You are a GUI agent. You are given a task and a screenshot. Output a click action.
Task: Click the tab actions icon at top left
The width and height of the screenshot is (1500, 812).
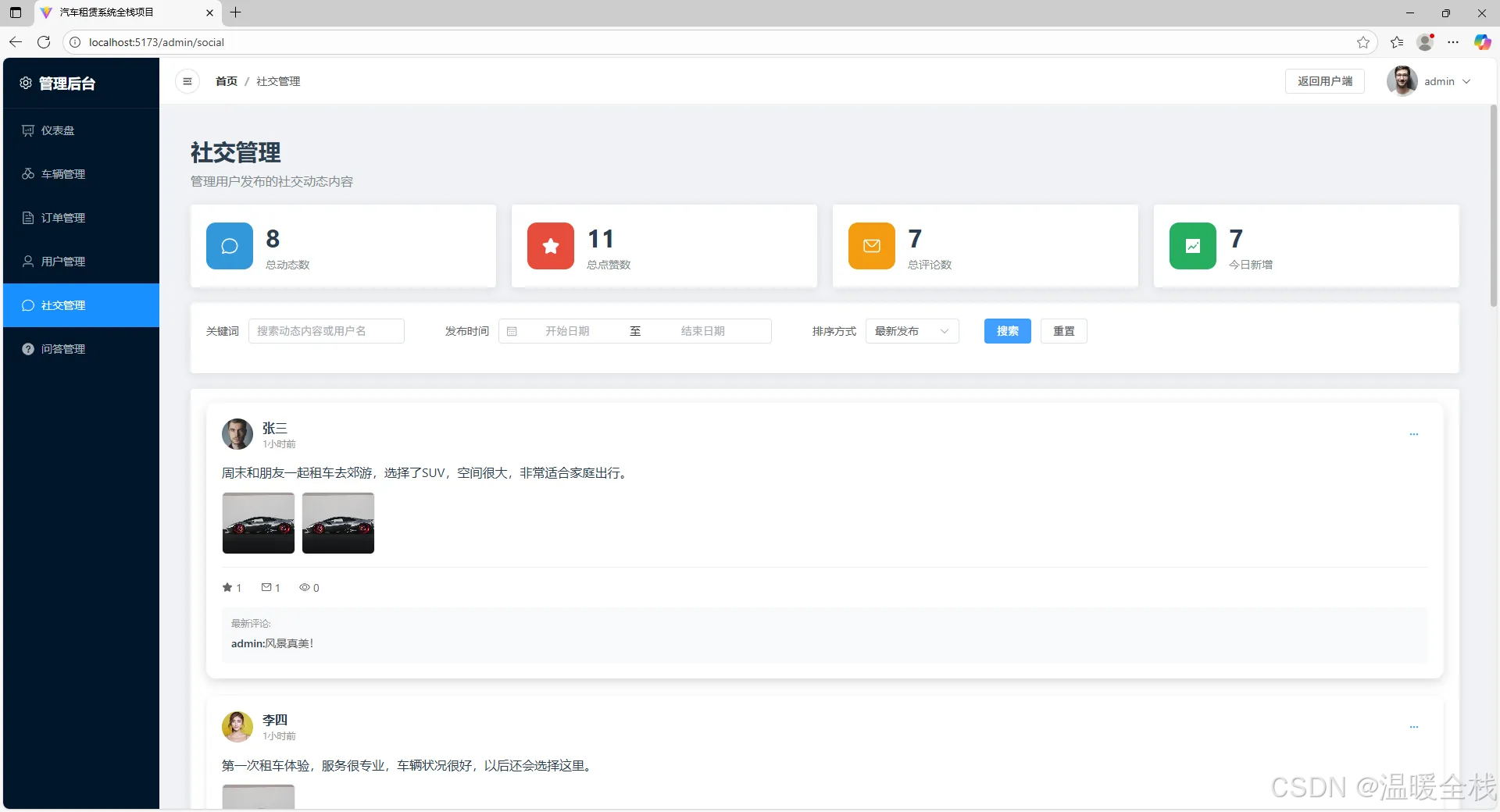point(16,12)
